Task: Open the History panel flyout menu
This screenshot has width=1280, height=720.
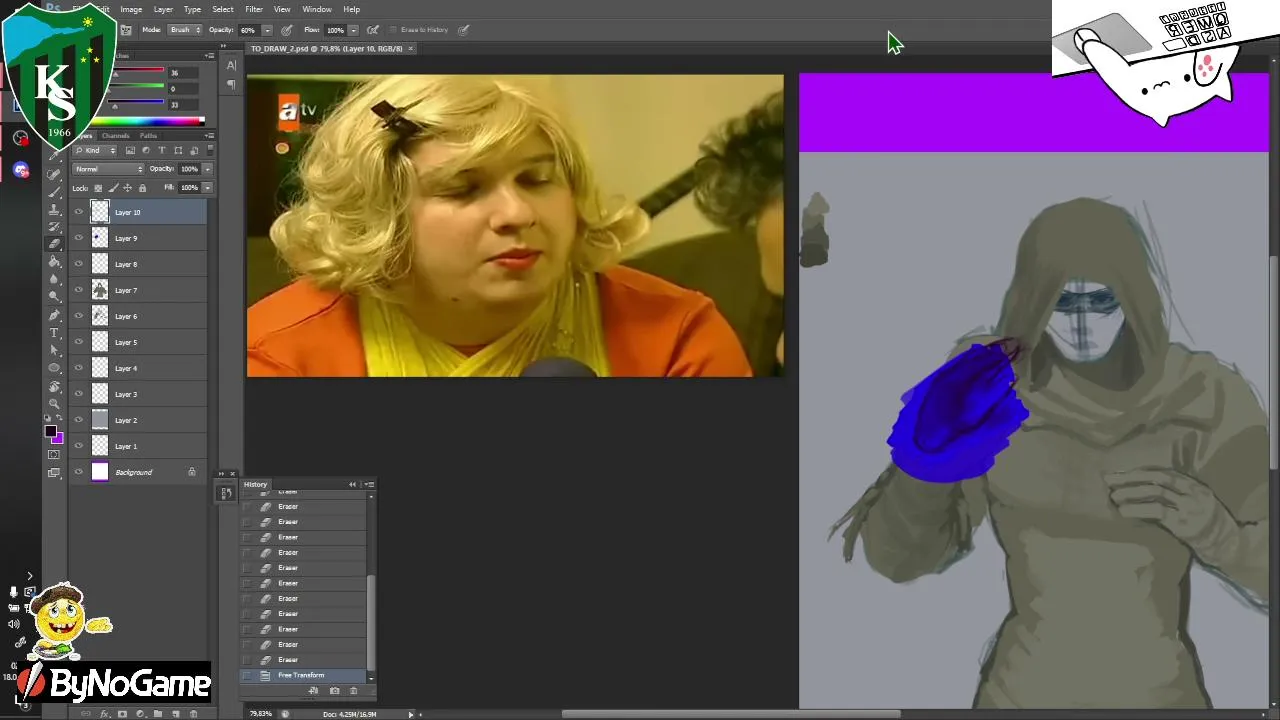Action: tap(370, 485)
